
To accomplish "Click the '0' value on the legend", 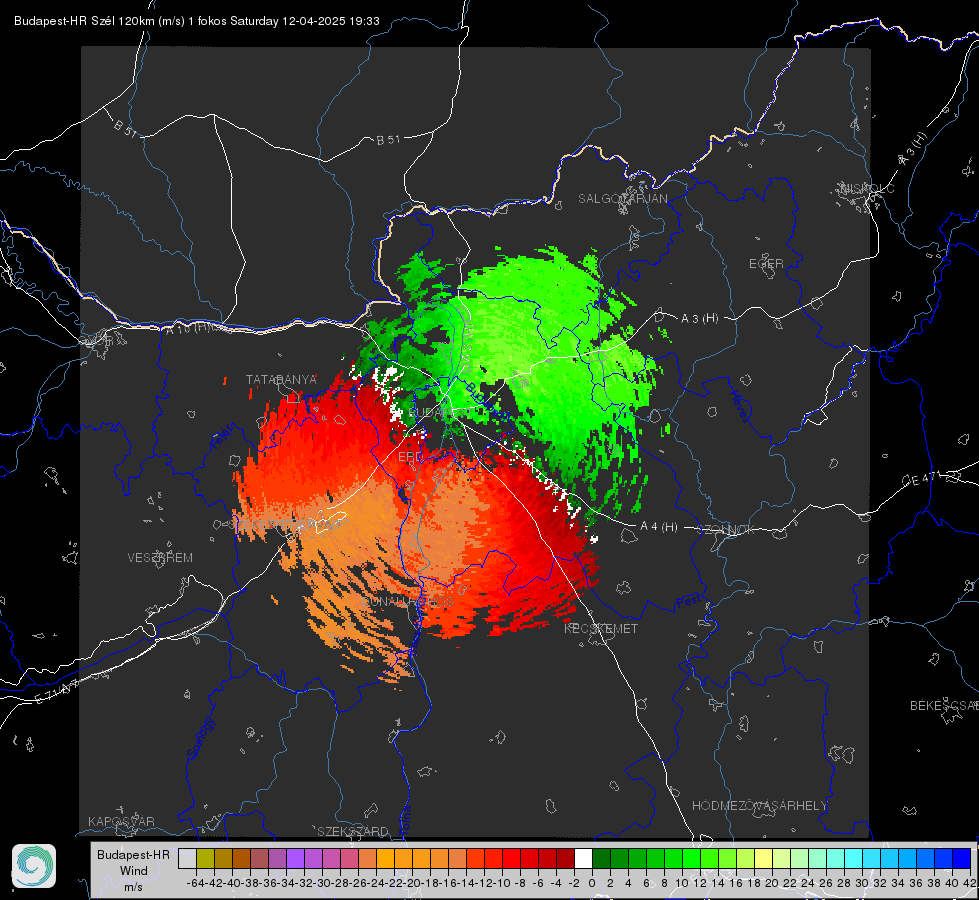I will pos(592,883).
